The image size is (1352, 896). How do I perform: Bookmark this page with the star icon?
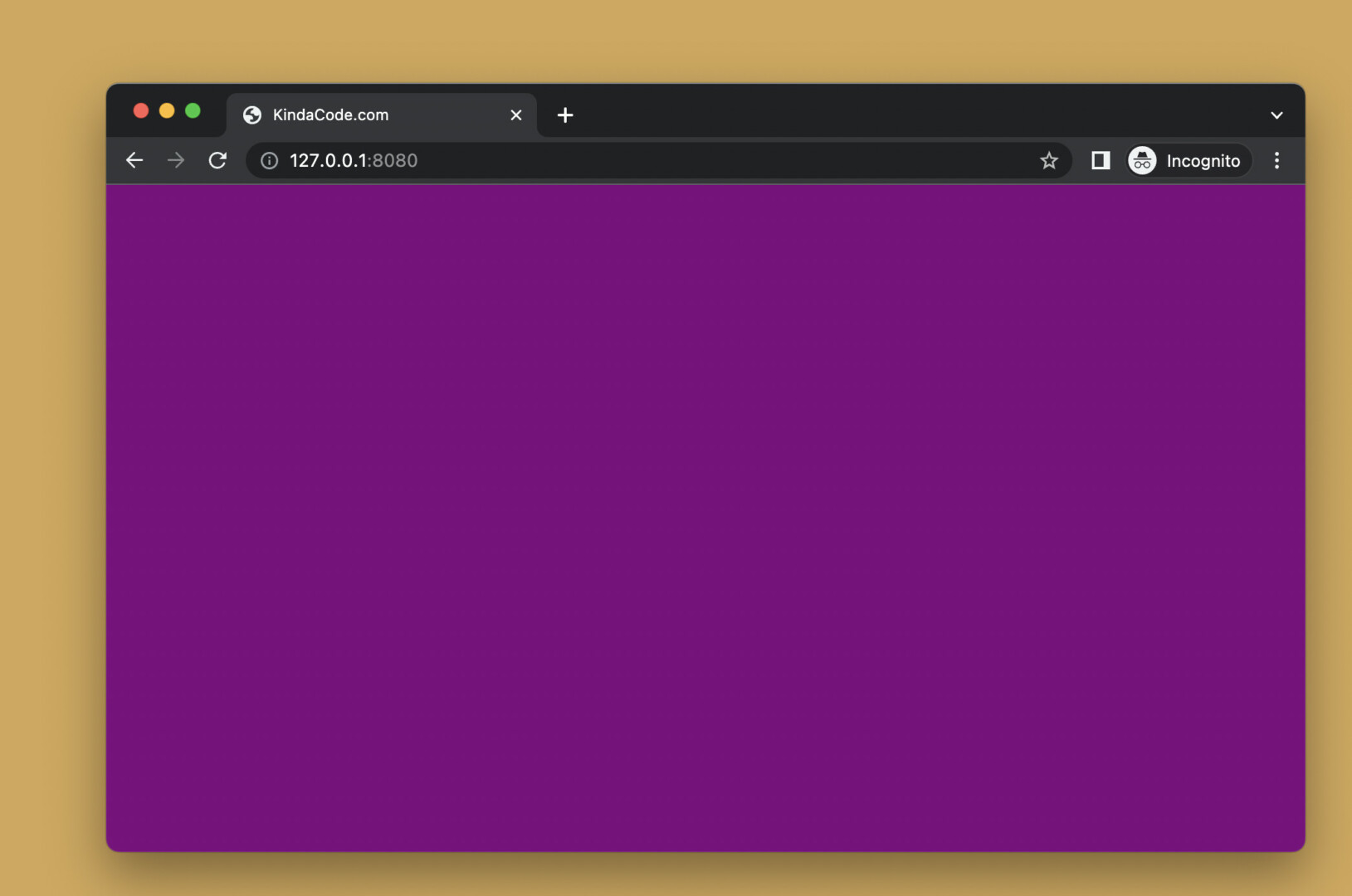point(1049,161)
